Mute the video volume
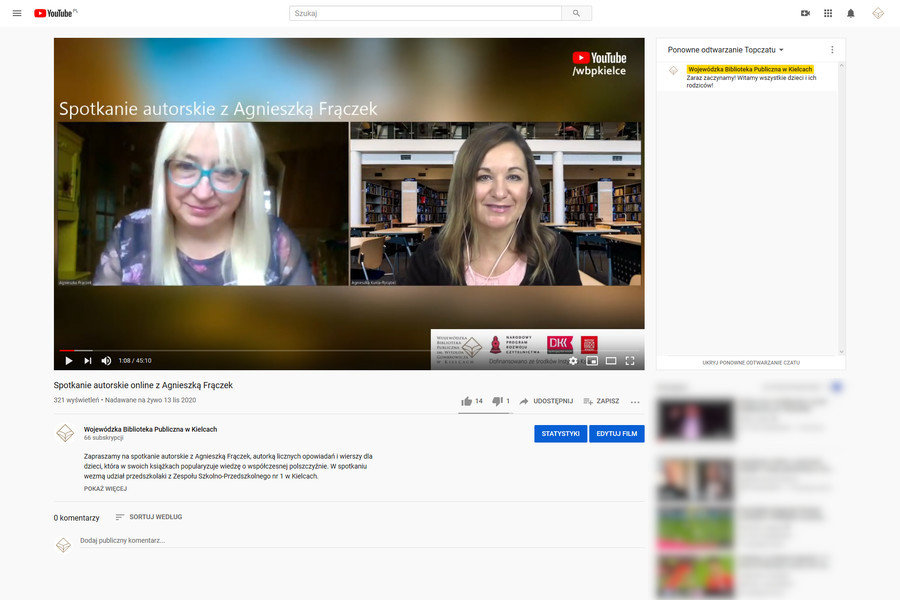The width and height of the screenshot is (900, 600). point(106,360)
